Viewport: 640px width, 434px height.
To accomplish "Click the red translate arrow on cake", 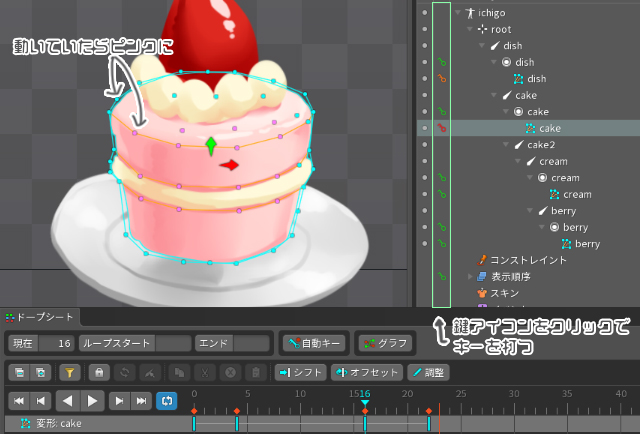I will tap(231, 165).
